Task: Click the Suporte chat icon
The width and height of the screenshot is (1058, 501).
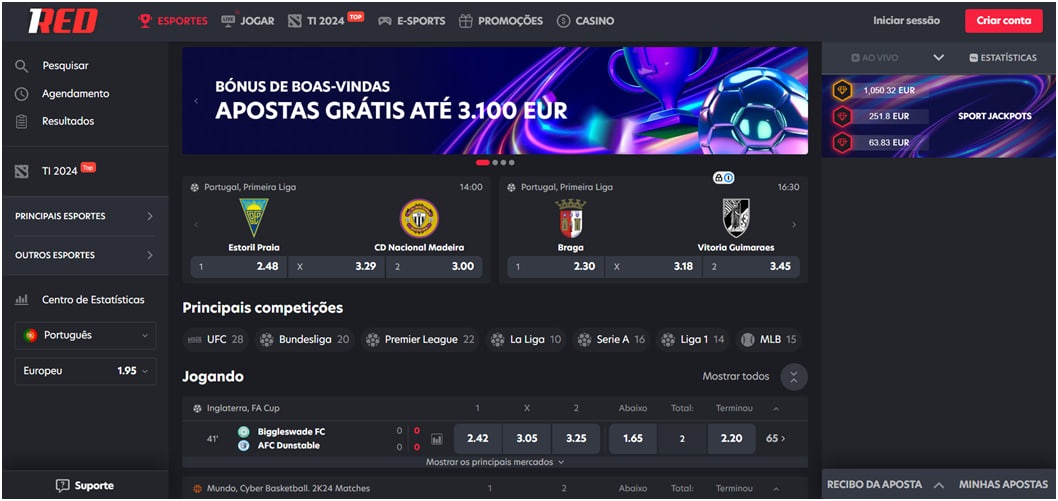Action: 63,485
